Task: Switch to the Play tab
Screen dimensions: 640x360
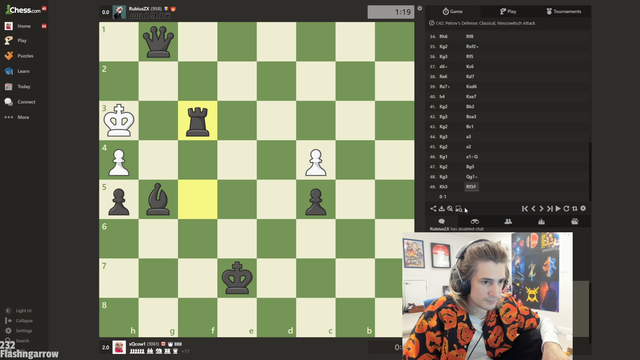Action: [x=508, y=11]
